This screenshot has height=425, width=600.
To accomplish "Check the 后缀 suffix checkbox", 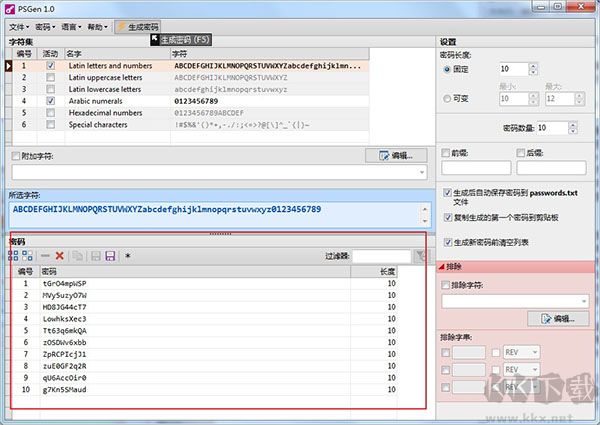I will (x=520, y=153).
